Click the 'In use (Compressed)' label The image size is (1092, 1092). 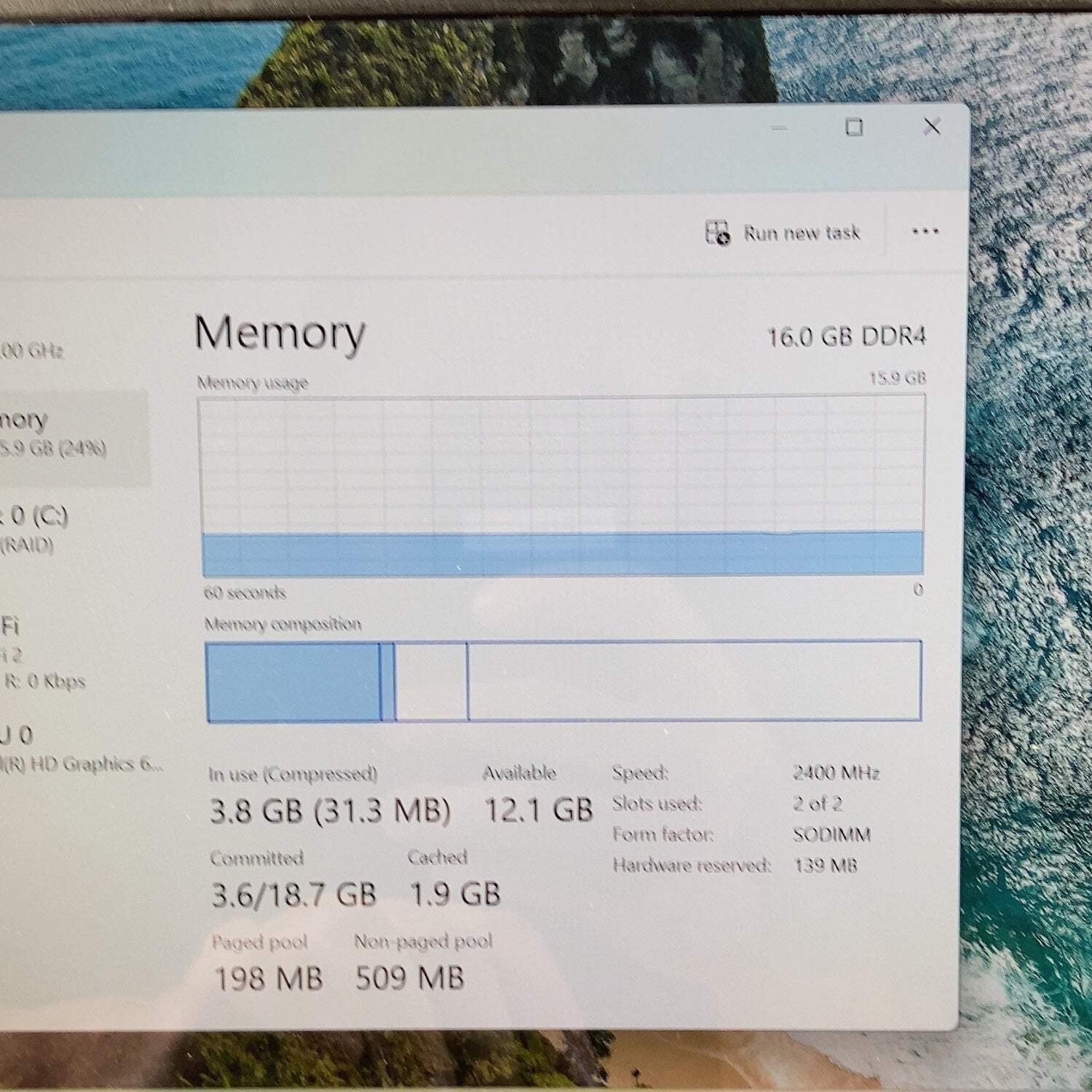[x=293, y=774]
